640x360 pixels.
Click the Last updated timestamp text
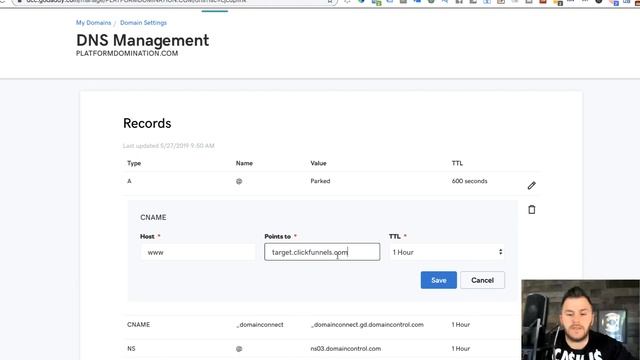coord(169,146)
